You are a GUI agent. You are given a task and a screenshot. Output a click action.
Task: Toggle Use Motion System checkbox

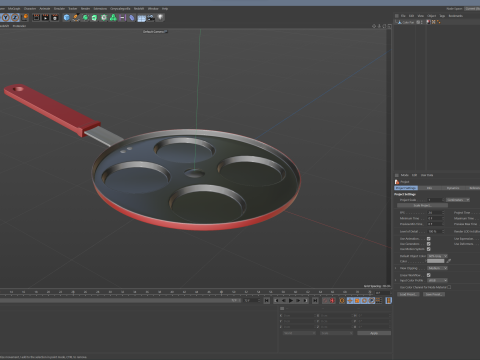[429, 249]
